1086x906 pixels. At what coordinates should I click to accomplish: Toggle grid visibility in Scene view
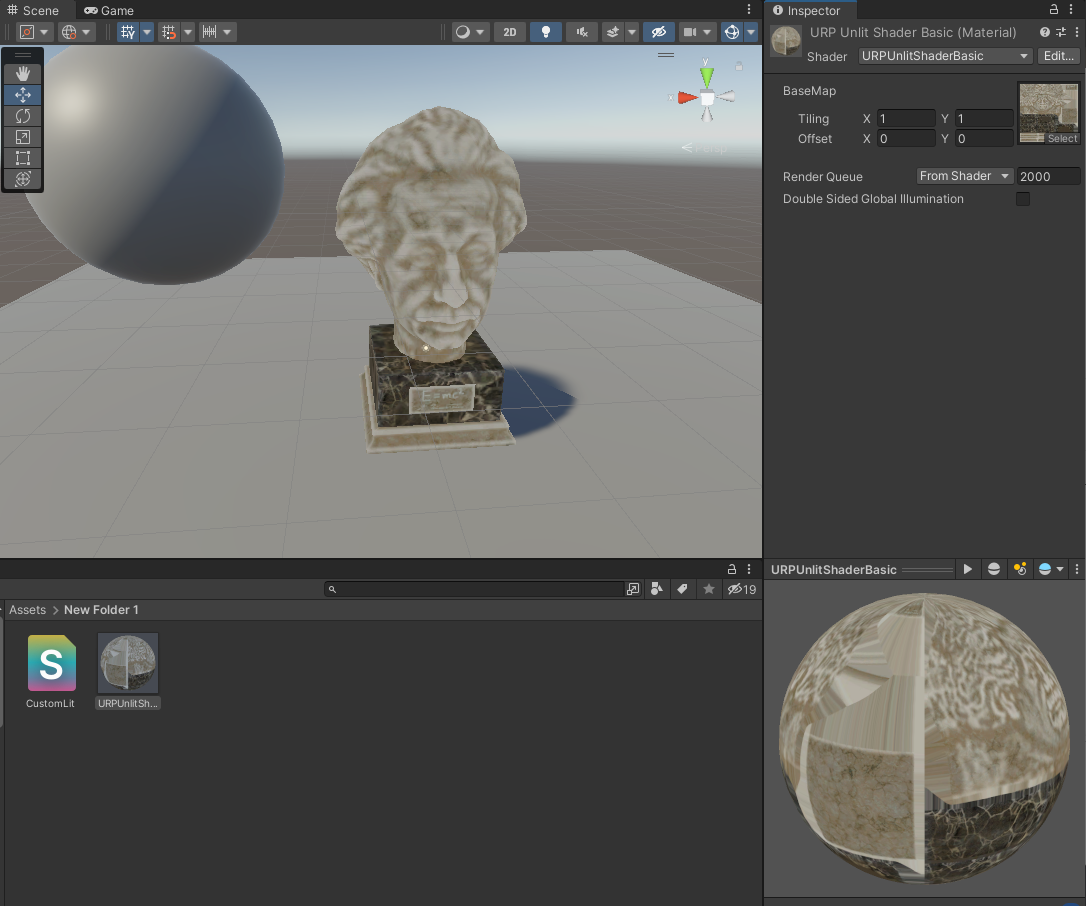[x=128, y=32]
